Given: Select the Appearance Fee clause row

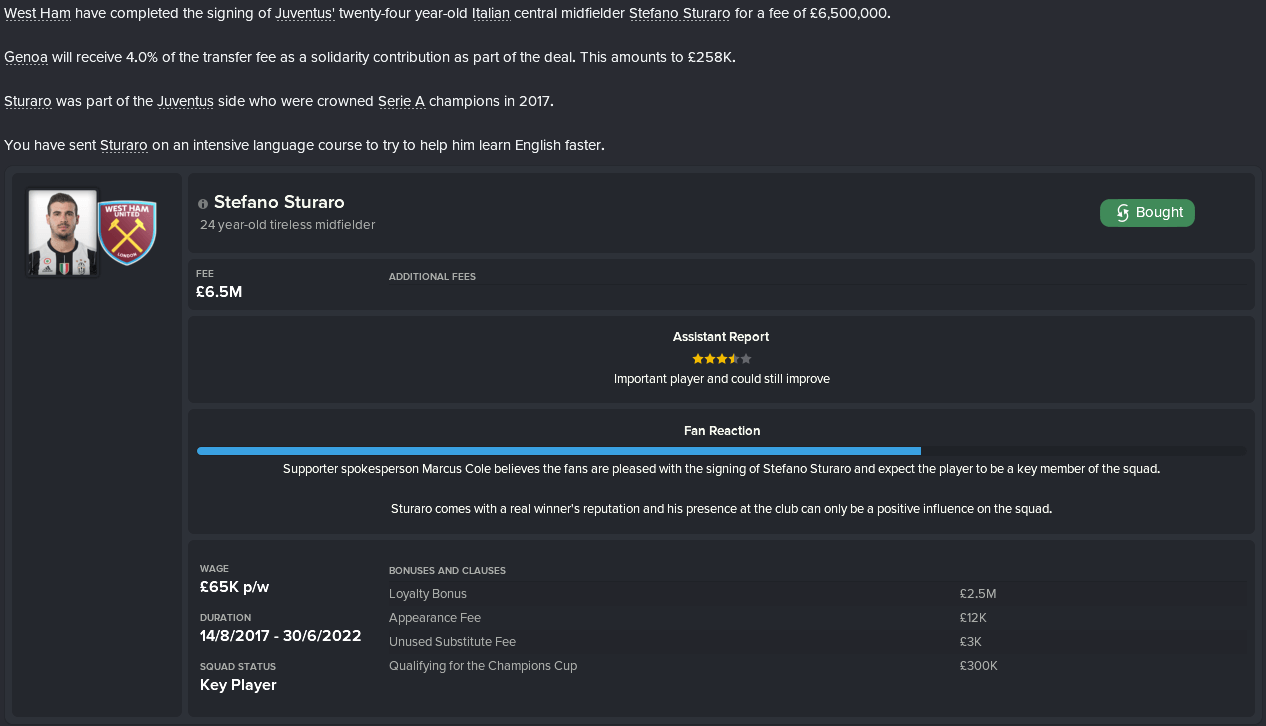Looking at the screenshot, I should 717,618.
